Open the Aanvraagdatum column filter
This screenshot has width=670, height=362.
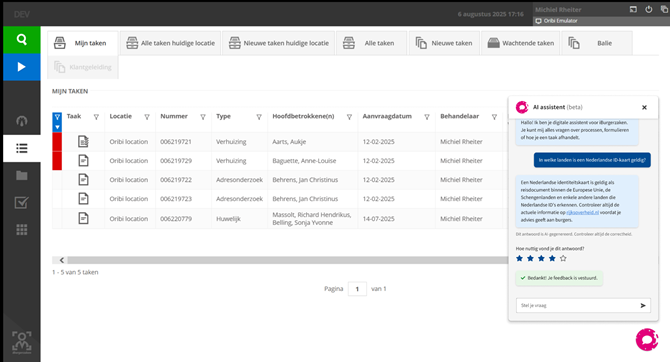pos(426,117)
